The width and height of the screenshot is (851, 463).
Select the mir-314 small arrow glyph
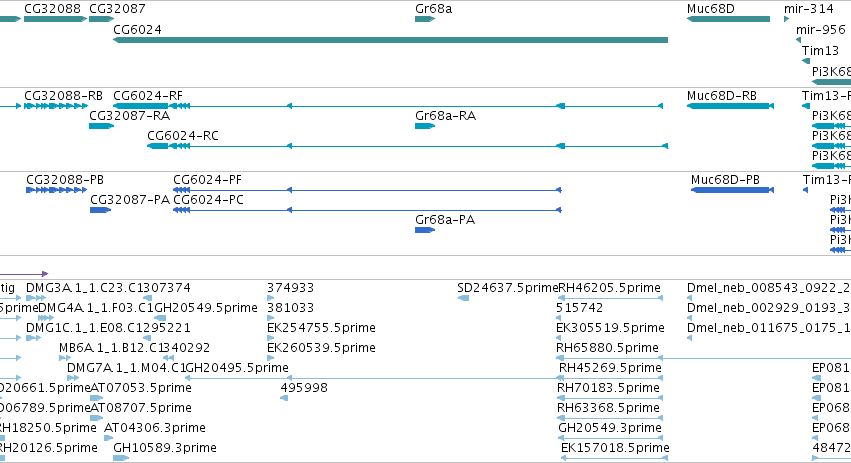tap(786, 19)
